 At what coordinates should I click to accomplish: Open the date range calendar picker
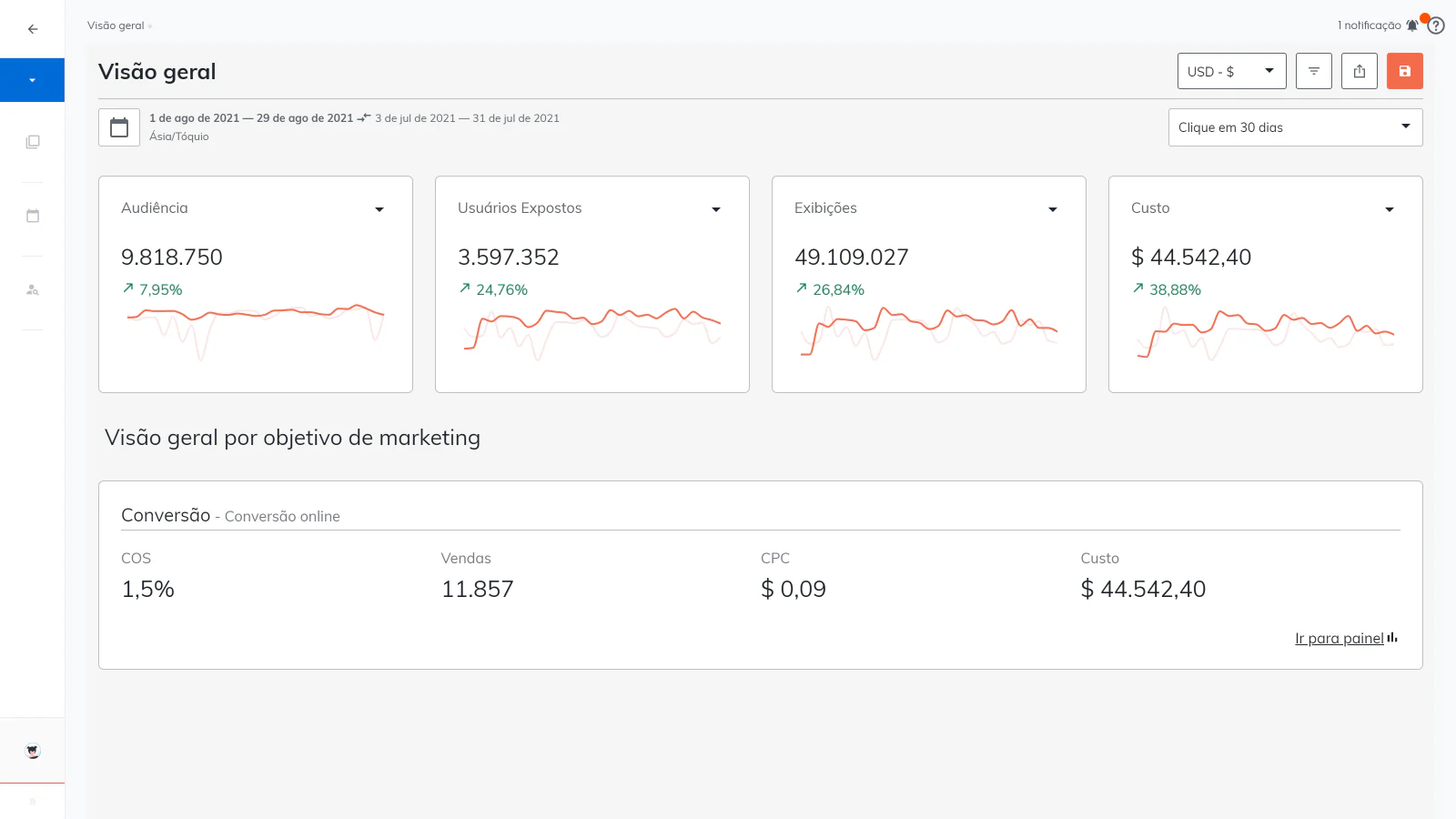pyautogui.click(x=119, y=127)
